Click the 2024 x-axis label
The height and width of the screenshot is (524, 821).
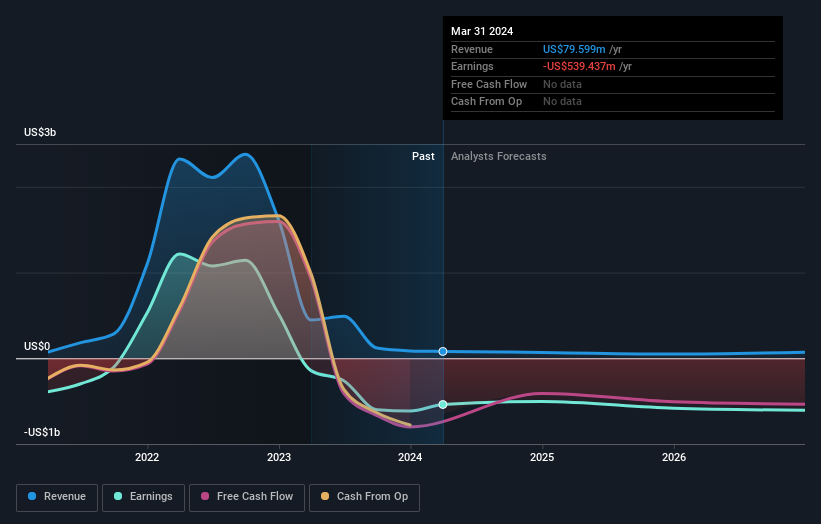[x=410, y=458]
